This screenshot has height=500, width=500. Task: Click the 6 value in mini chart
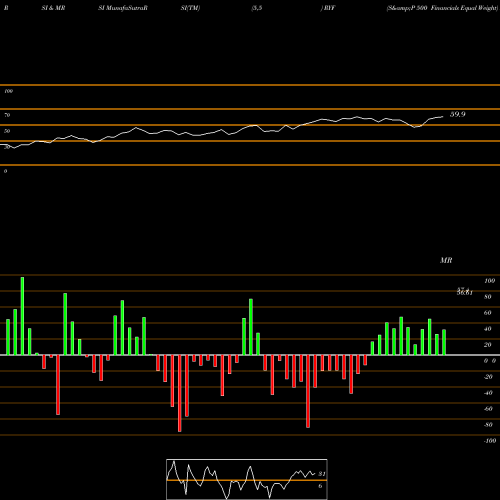320,486
